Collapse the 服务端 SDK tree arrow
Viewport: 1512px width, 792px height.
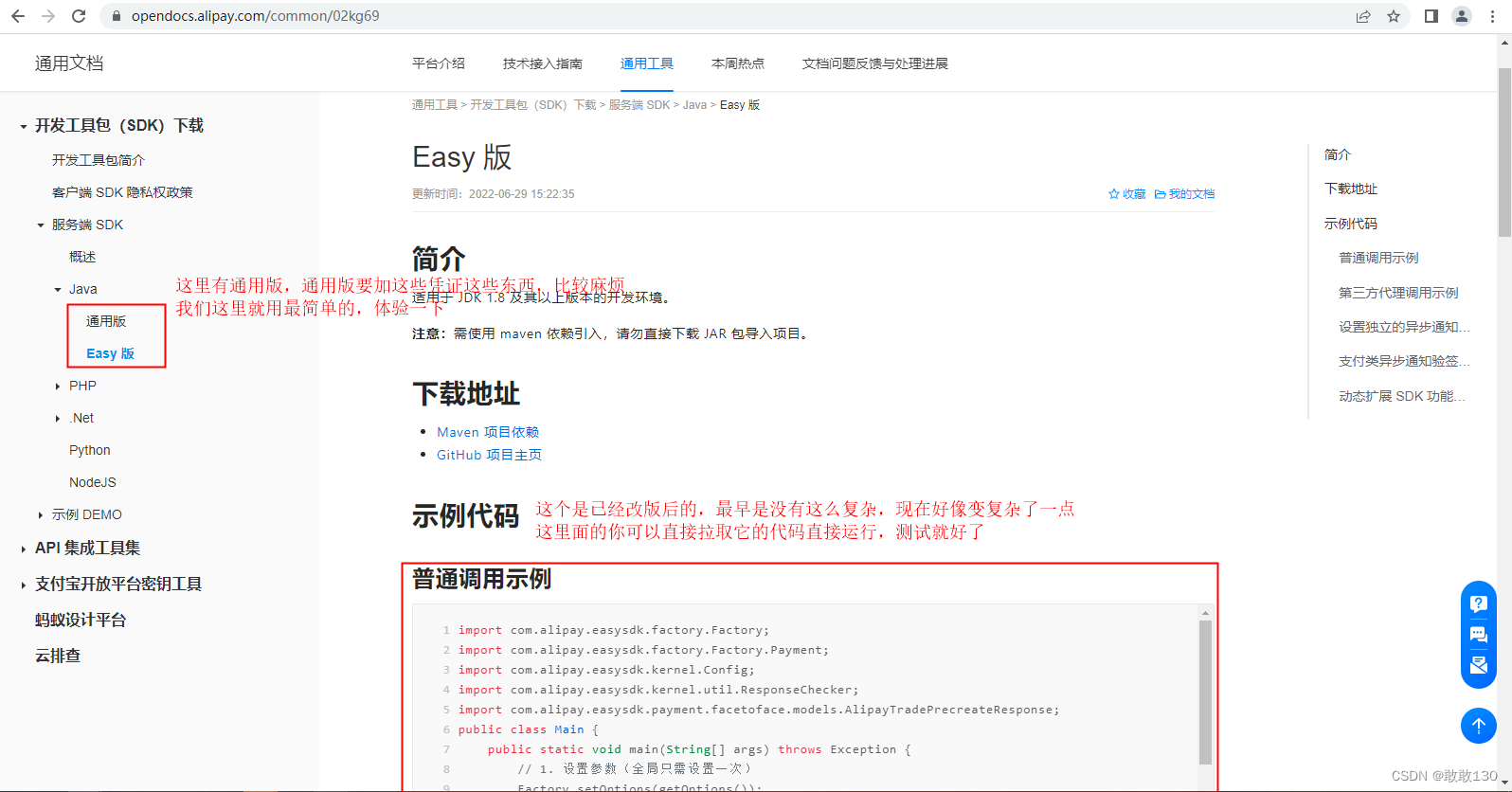41,225
